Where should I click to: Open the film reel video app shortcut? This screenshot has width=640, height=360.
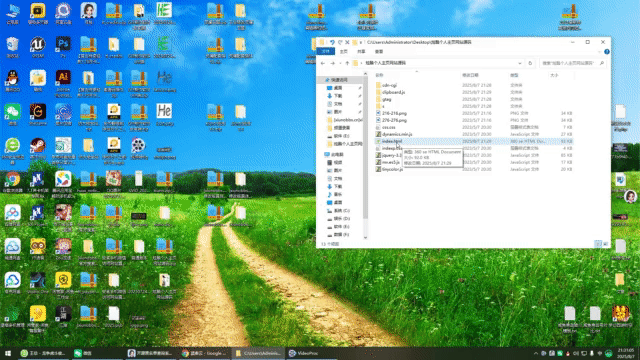point(138,148)
